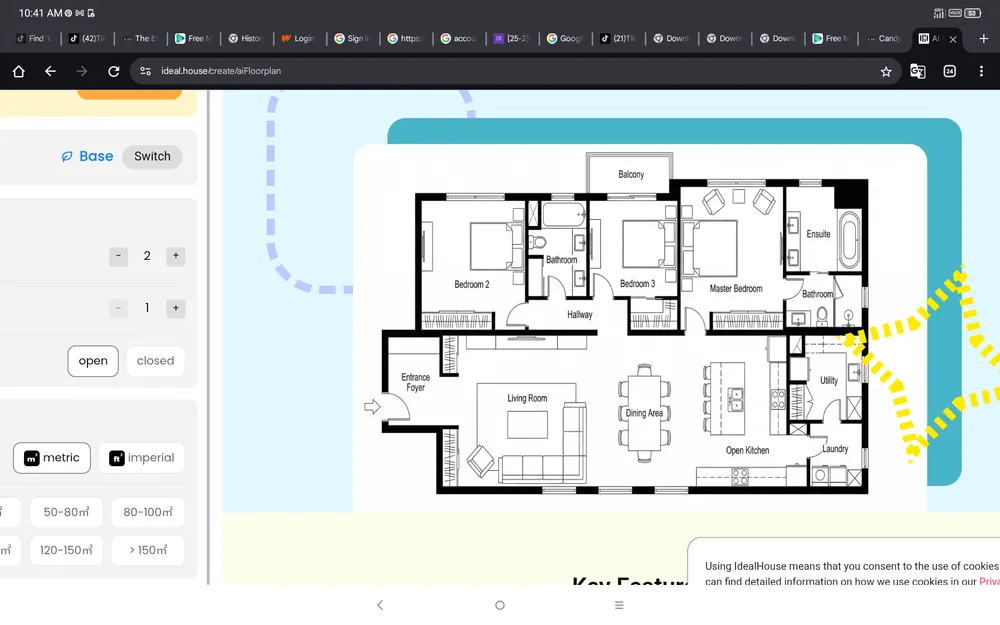The width and height of the screenshot is (1000, 625).
Task: Select the 80-100㎡ area size
Action: [147, 513]
